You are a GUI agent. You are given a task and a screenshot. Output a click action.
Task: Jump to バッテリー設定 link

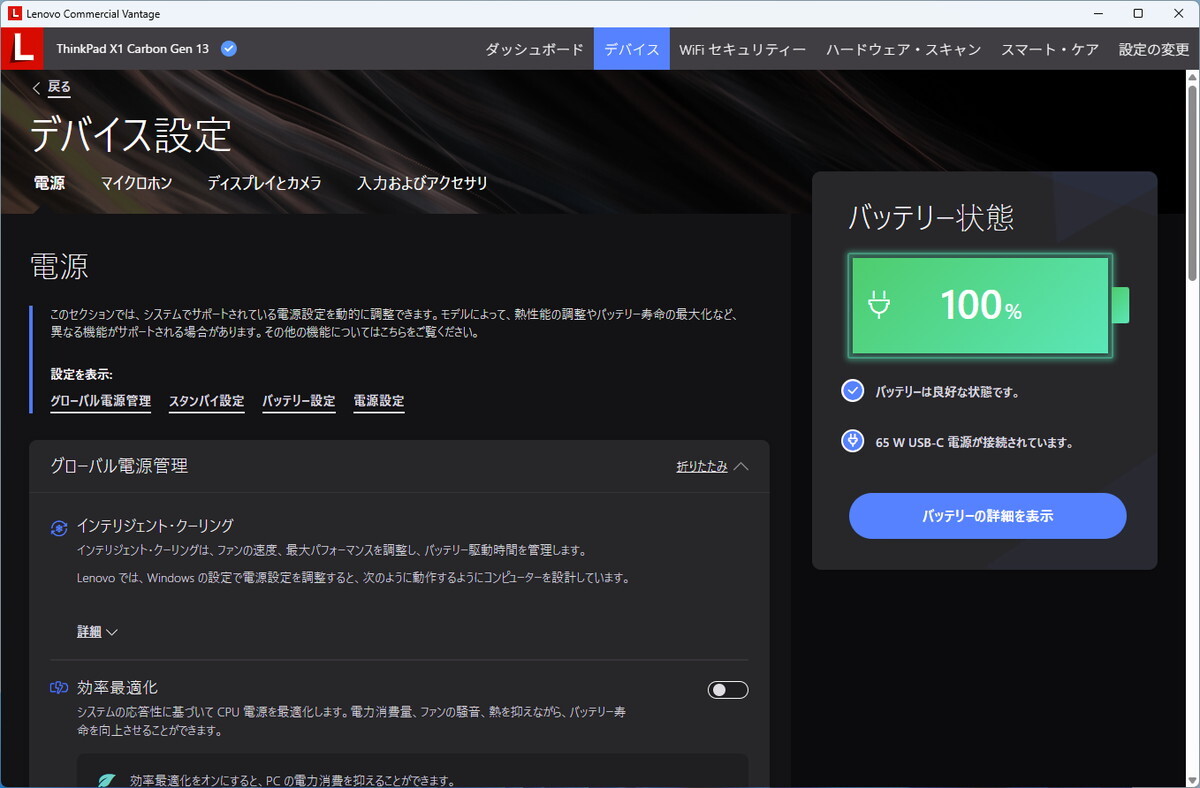pos(299,401)
